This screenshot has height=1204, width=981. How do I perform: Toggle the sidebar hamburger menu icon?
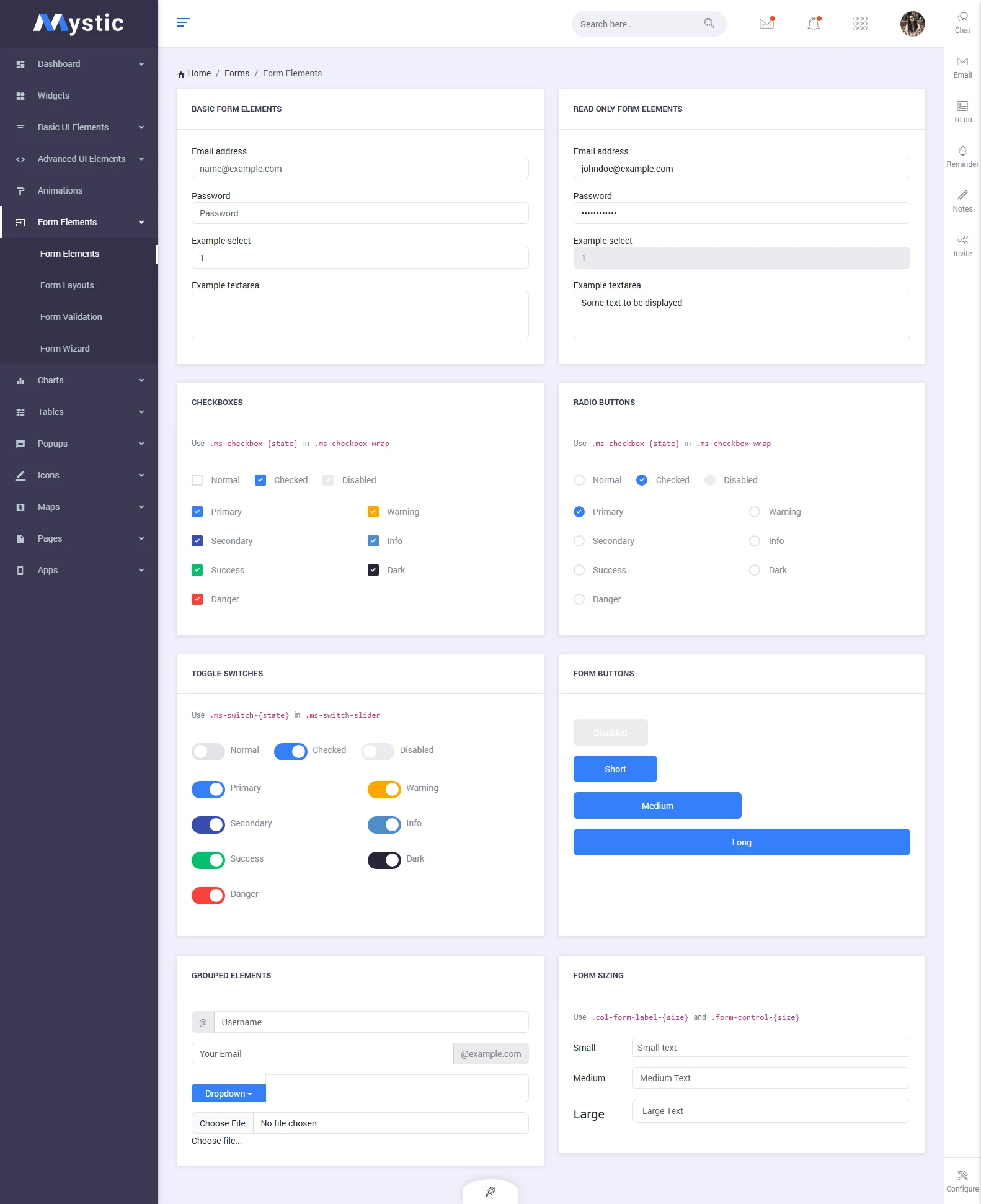coord(183,23)
